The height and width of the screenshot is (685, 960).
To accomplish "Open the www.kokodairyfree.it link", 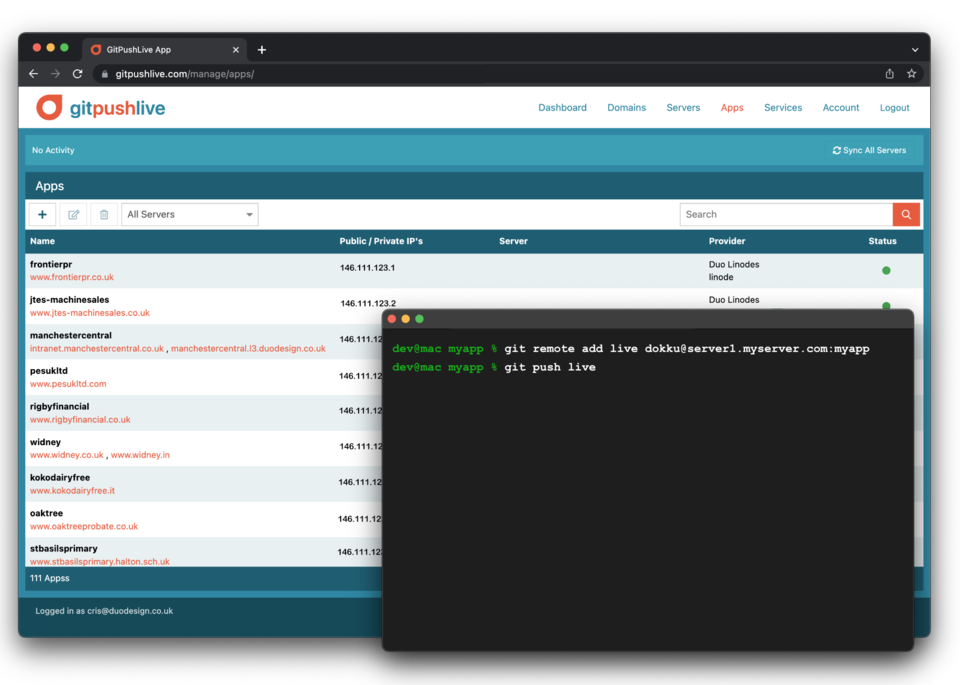I will point(72,490).
